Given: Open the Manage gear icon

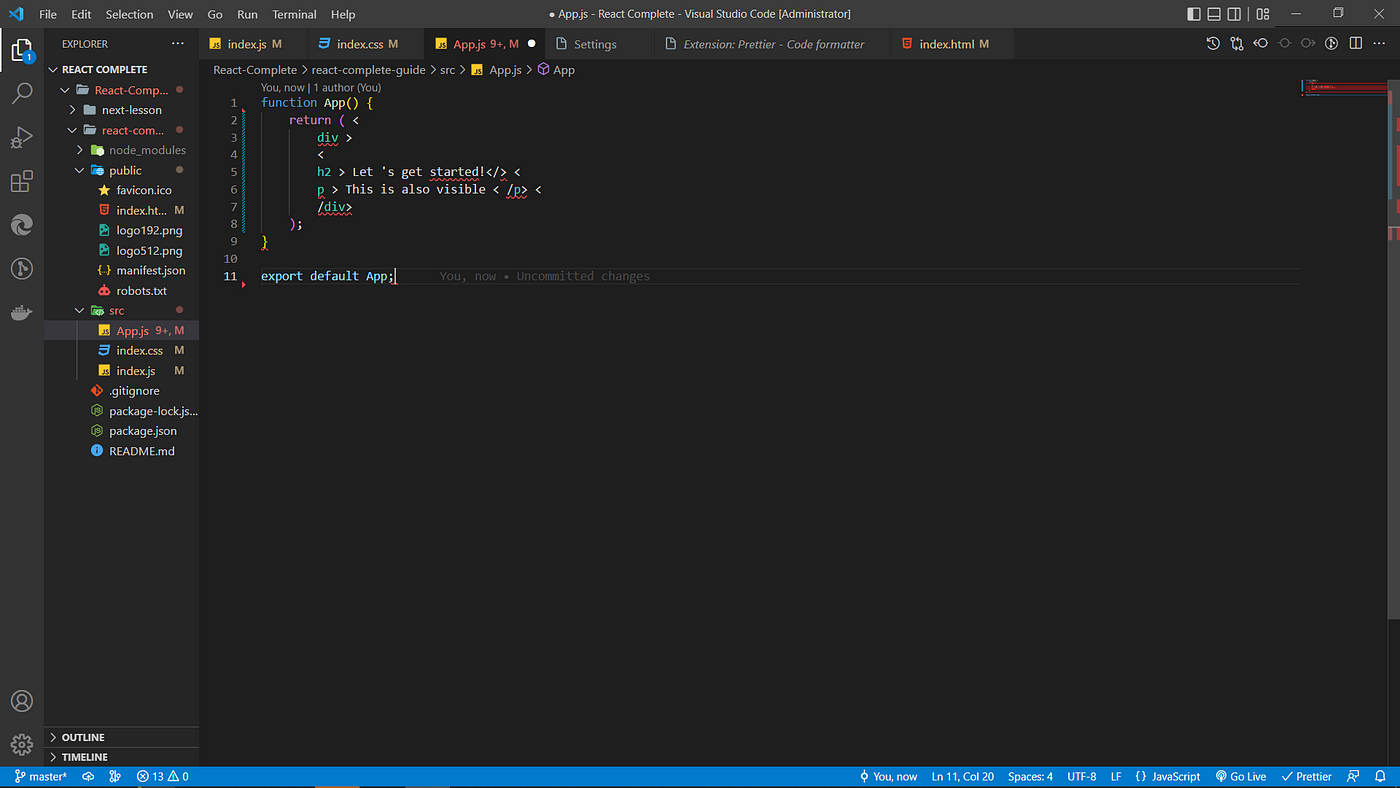Looking at the screenshot, I should [x=22, y=745].
